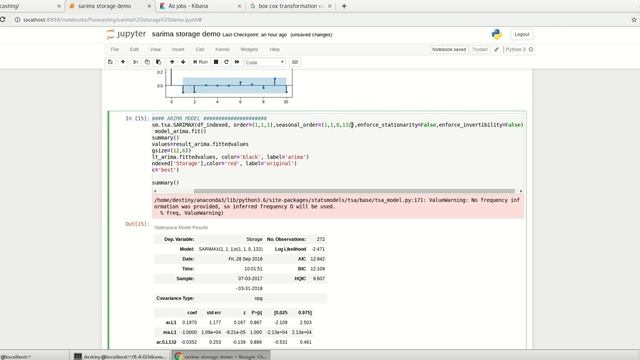Image resolution: width=640 pixels, height=360 pixels.
Task: Open the terminal window in taskbar
Action: click(121, 356)
